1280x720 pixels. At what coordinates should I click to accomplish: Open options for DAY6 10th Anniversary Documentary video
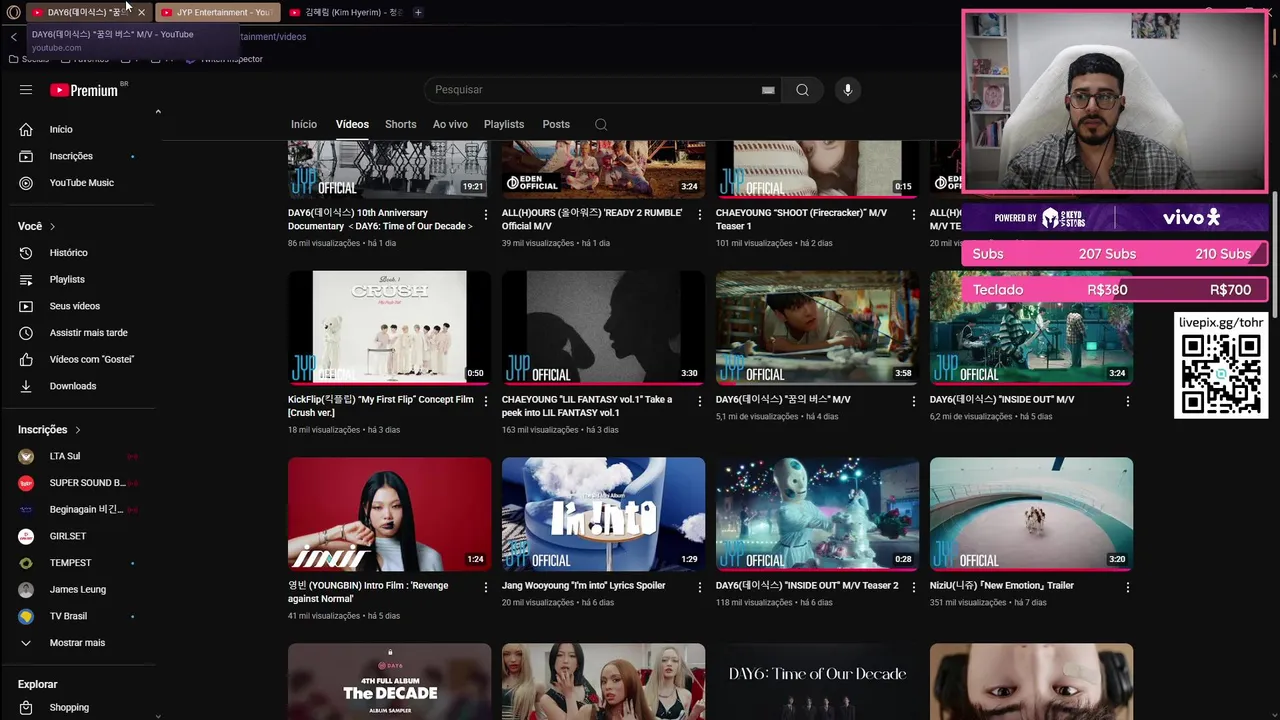click(x=486, y=215)
